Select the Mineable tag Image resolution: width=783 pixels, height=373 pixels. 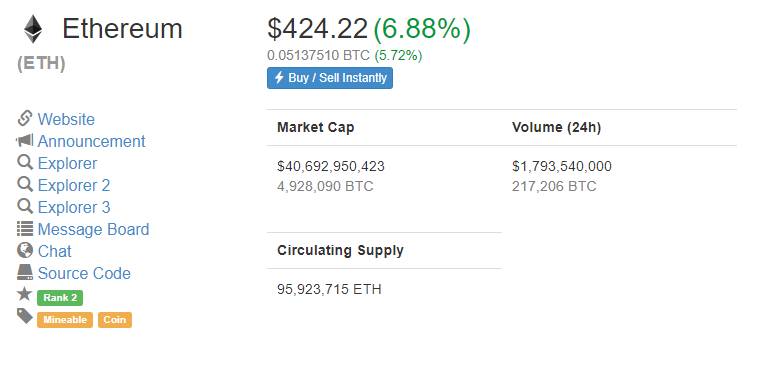[x=65, y=320]
